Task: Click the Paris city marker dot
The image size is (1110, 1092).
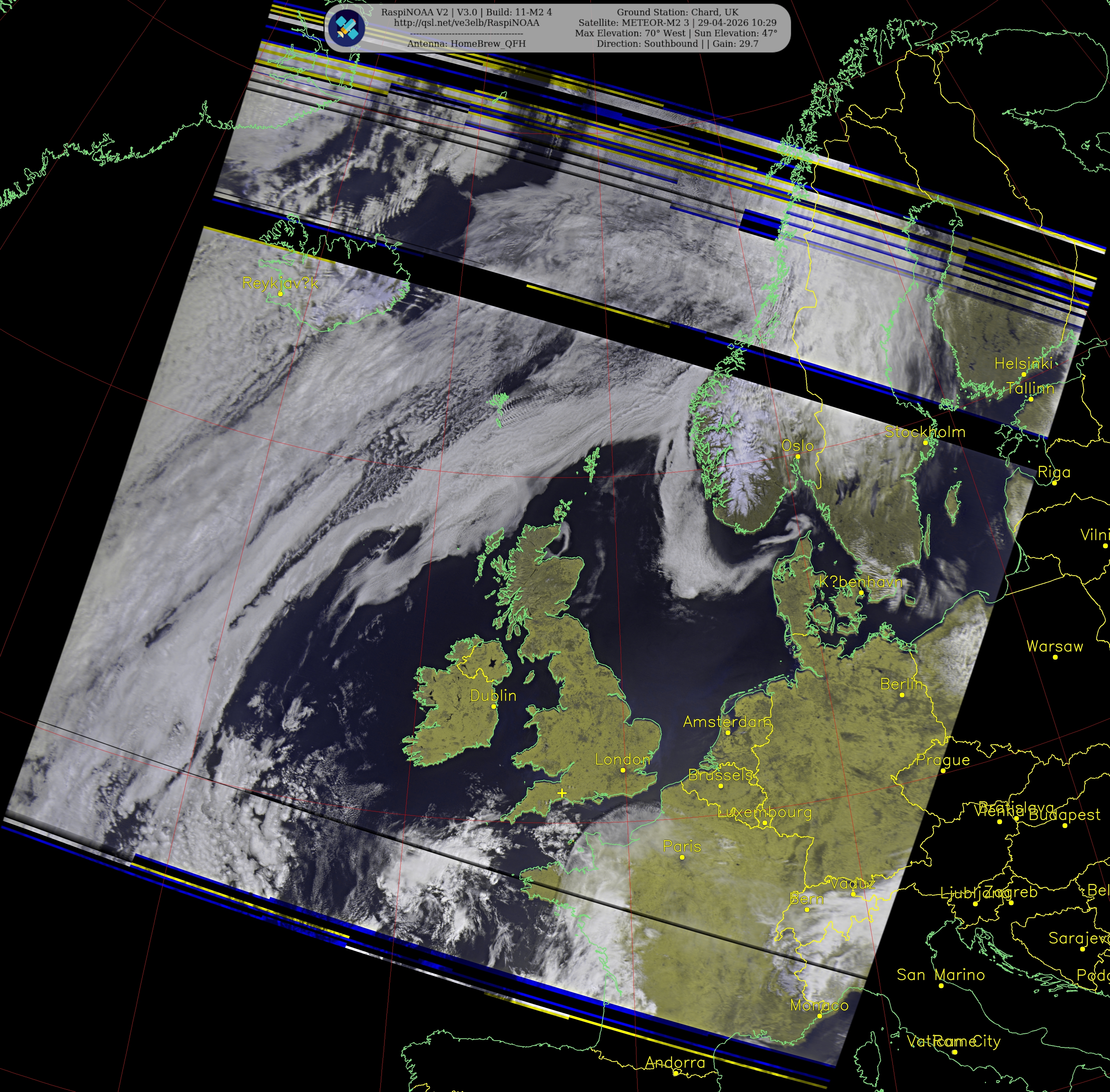Action: (682, 857)
